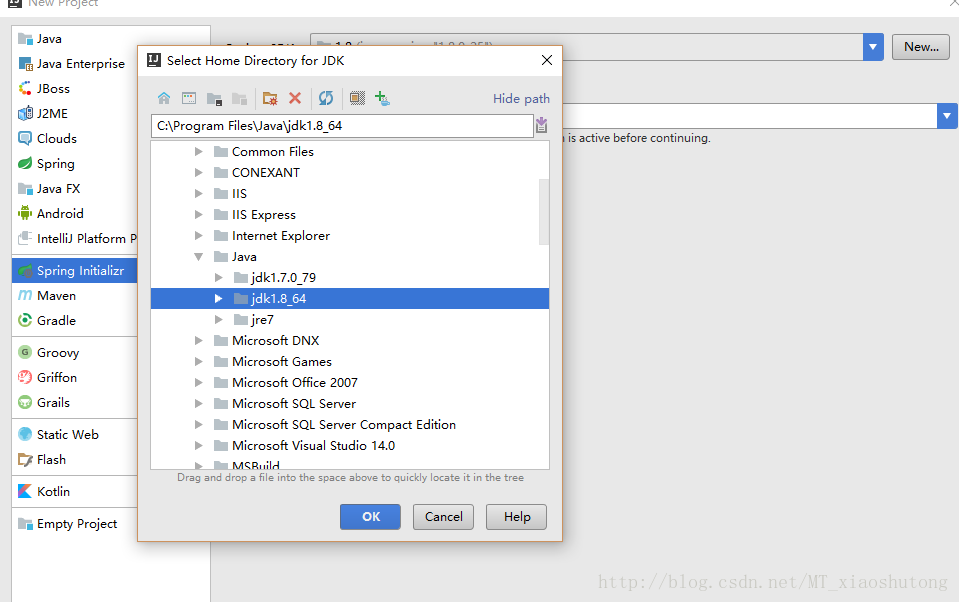Click the New... SDK button
Screen dimensions: 959x602
click(x=920, y=47)
